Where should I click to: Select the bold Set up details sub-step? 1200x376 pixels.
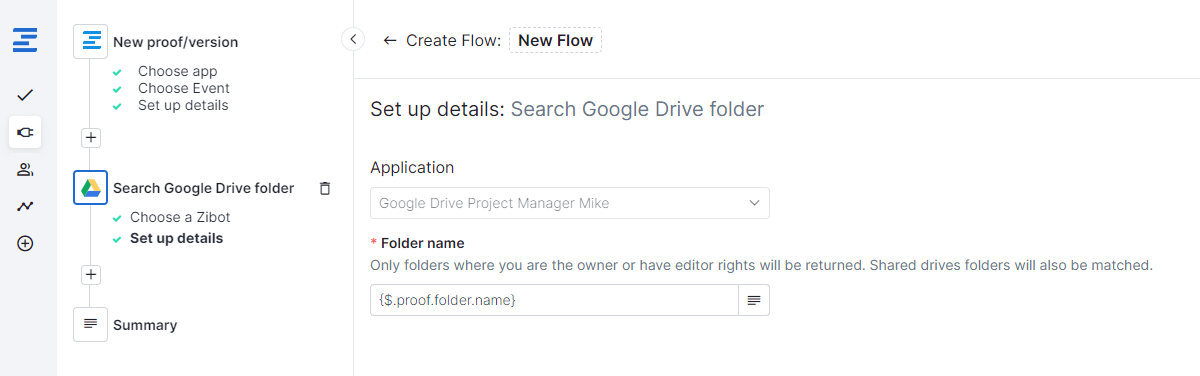tap(176, 238)
